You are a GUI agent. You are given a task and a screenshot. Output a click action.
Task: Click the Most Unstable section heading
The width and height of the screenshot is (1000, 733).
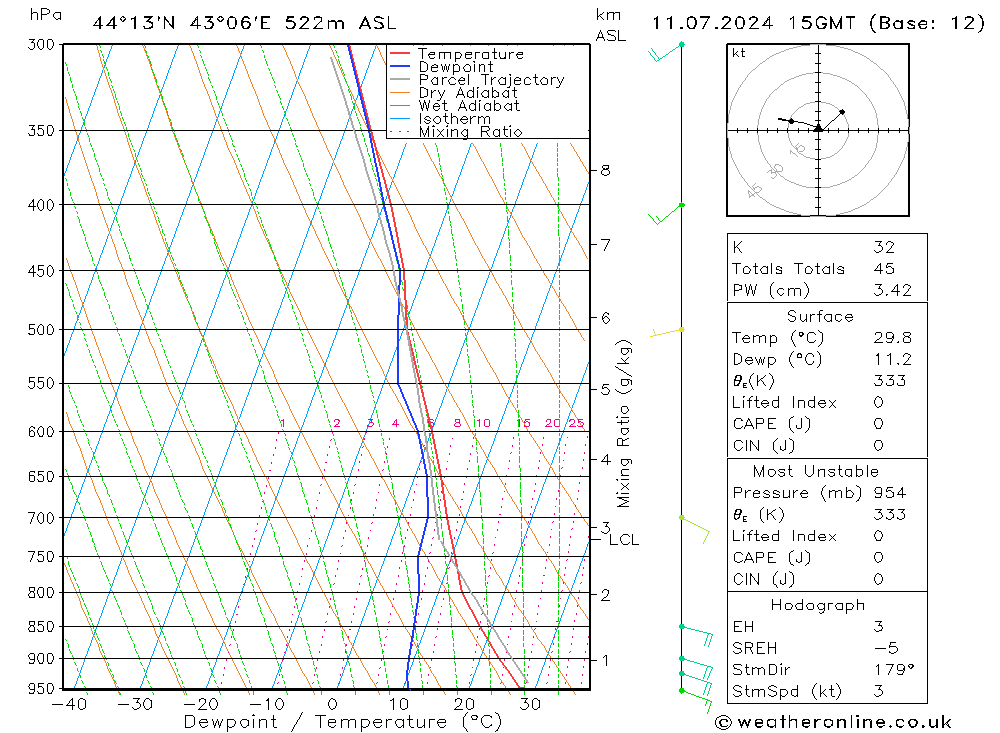(816, 471)
